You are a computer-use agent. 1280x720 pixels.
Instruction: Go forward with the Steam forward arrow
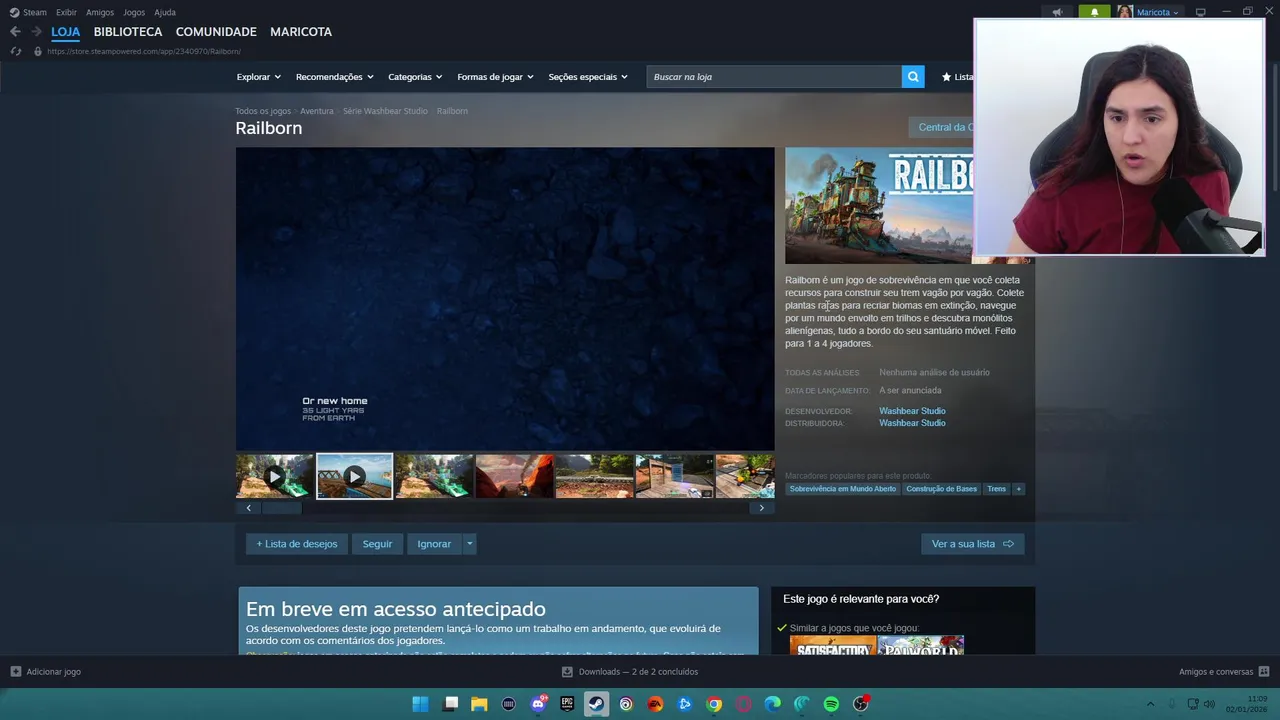coord(36,32)
